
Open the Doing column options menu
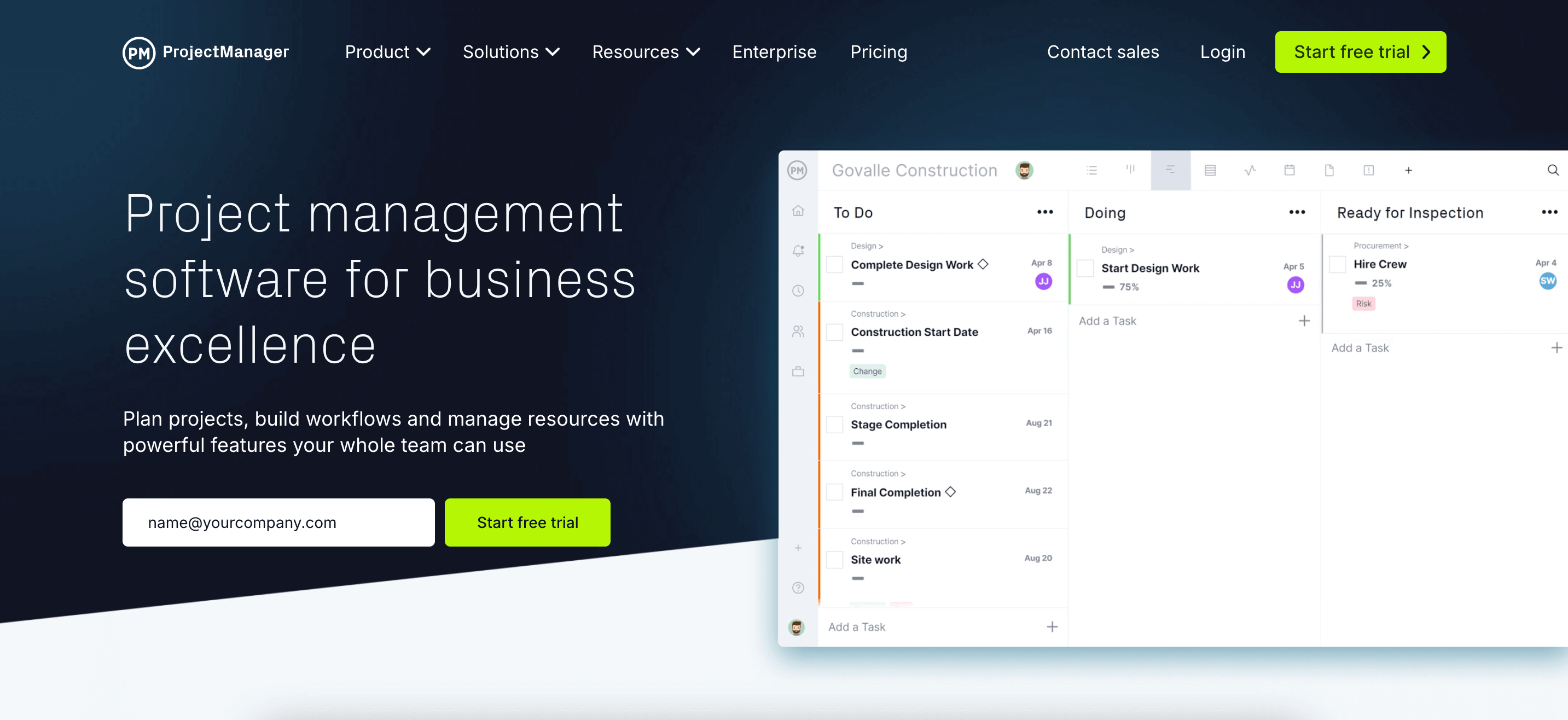pyautogui.click(x=1297, y=212)
